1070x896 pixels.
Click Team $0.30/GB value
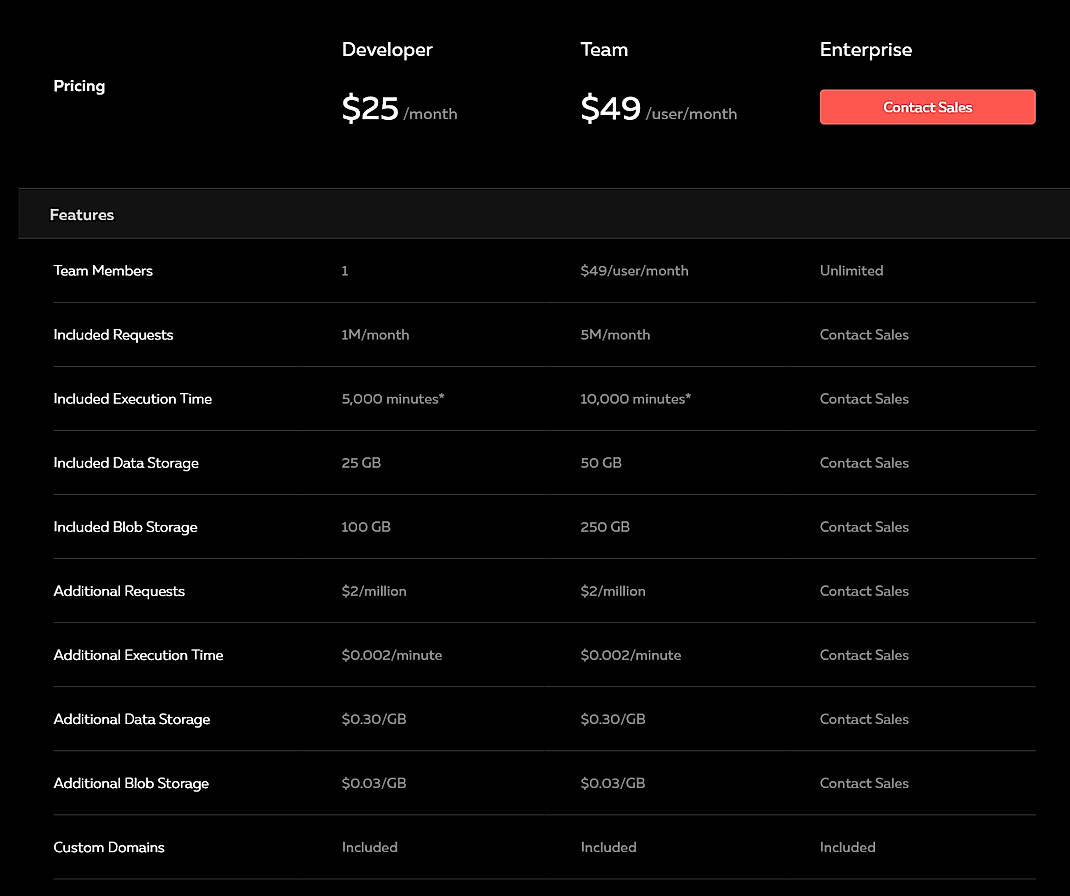pyautogui.click(x=613, y=720)
